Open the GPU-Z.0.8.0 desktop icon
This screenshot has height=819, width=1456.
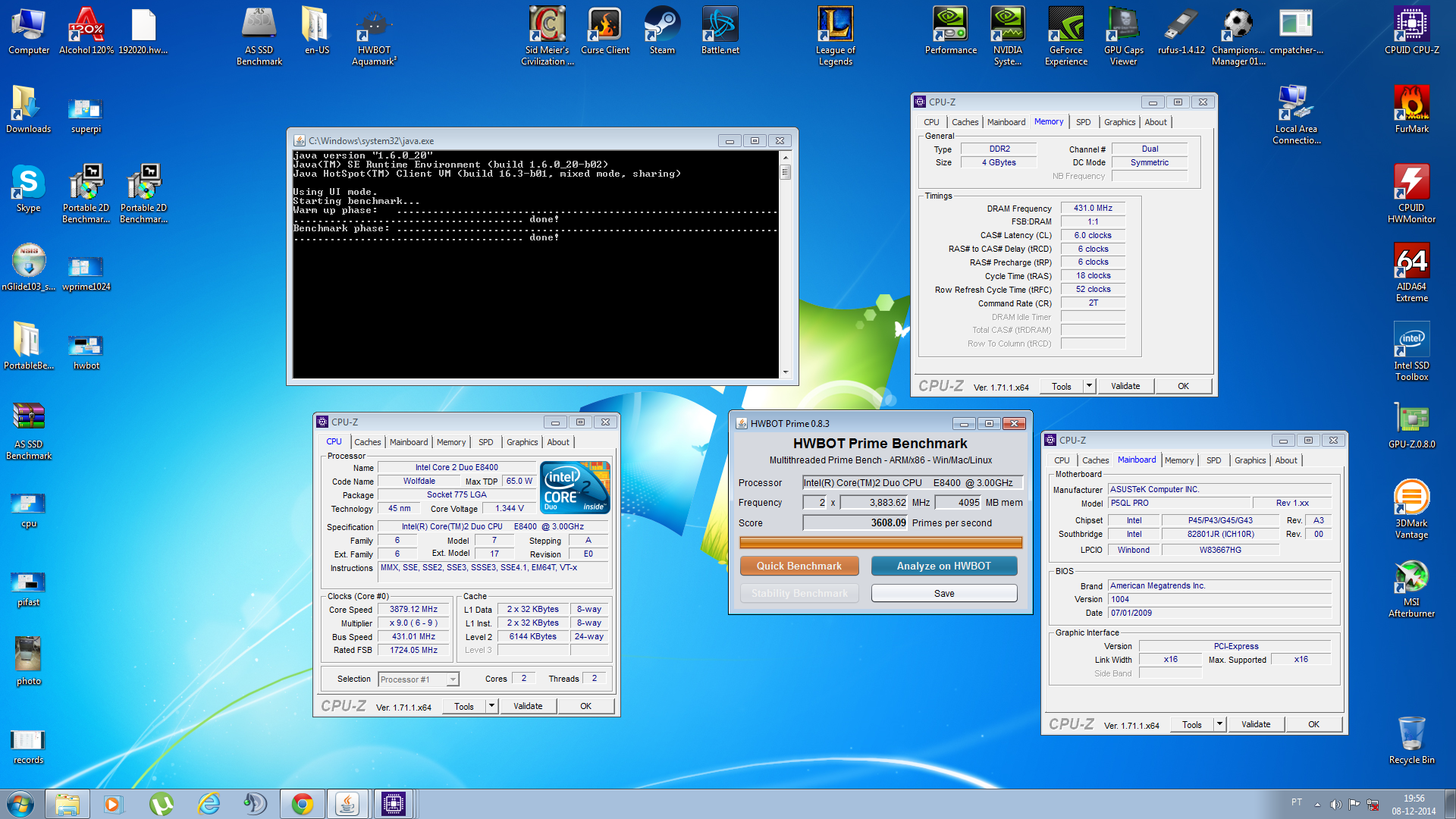1411,425
